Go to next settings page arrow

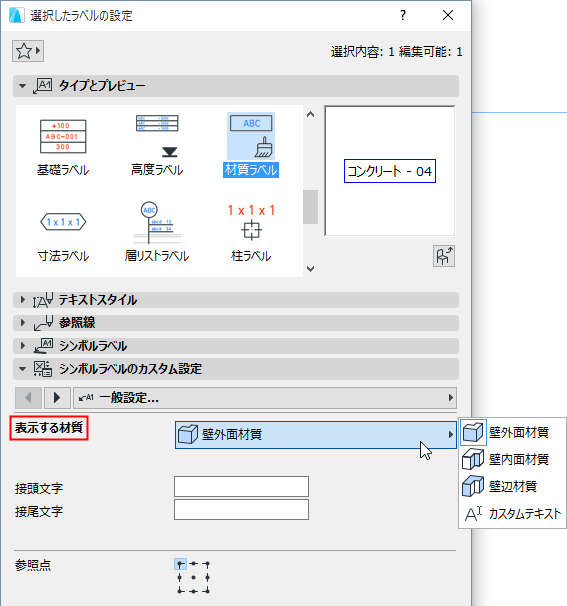click(57, 398)
